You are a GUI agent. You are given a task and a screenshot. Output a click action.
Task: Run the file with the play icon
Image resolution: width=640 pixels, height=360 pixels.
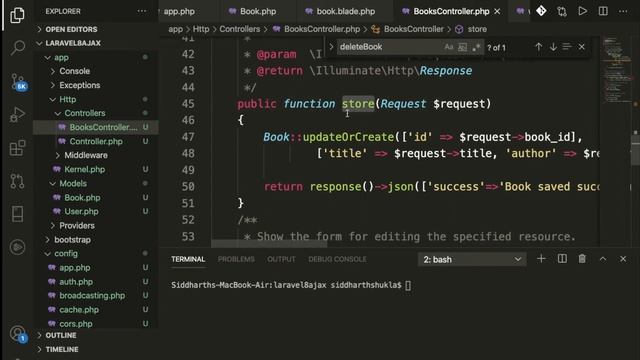click(582, 11)
